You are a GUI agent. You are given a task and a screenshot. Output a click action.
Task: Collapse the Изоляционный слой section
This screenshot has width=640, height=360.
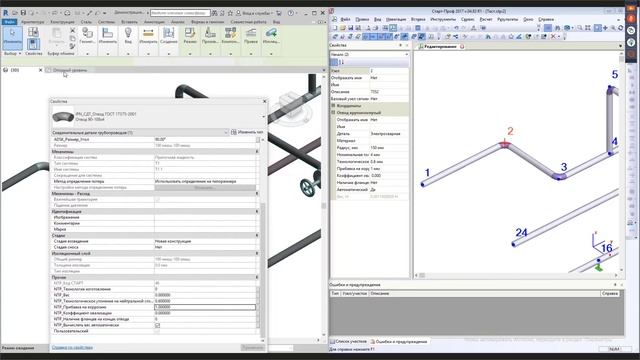[257, 253]
